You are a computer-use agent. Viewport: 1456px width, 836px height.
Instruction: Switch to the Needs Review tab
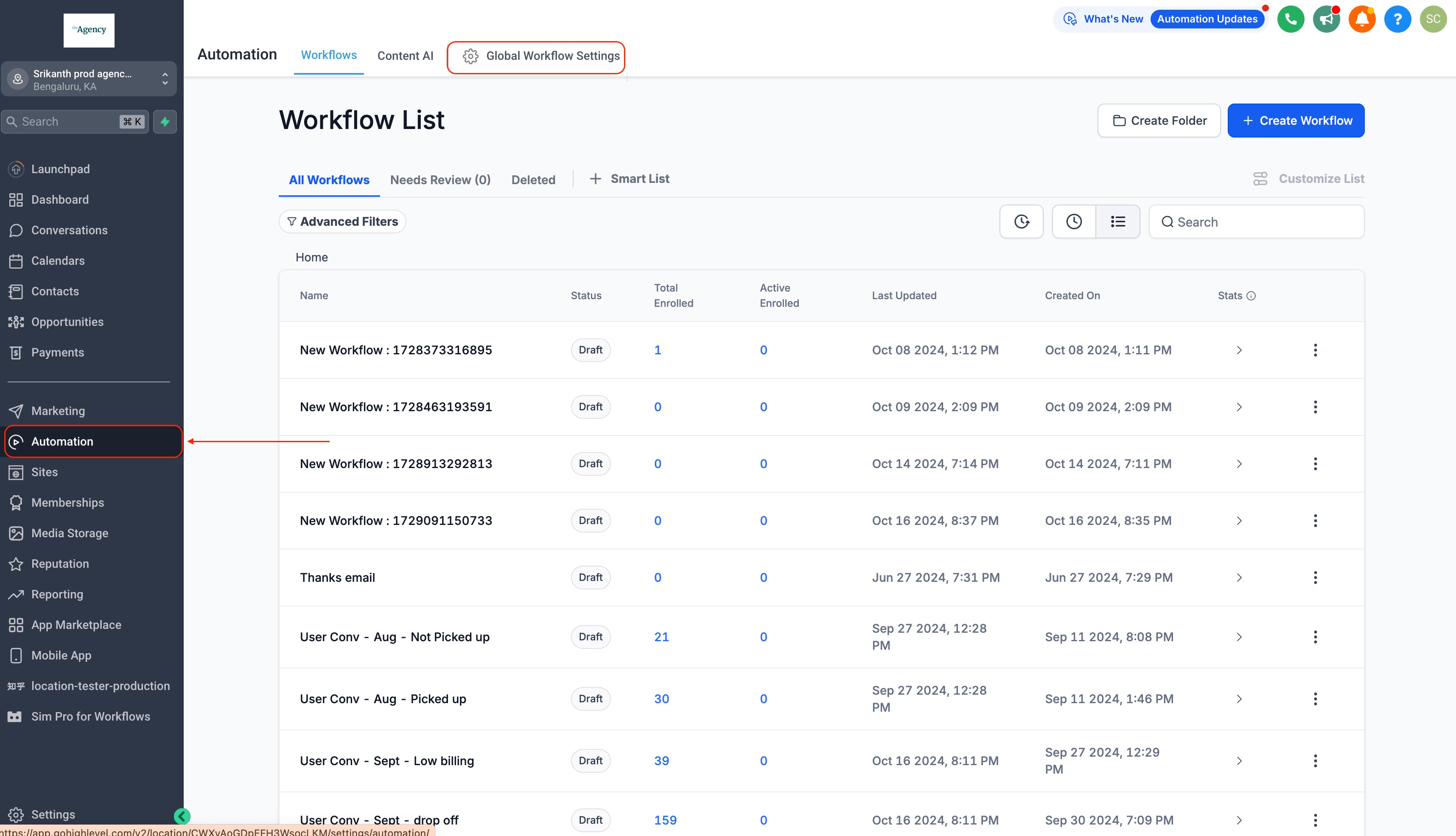point(440,180)
